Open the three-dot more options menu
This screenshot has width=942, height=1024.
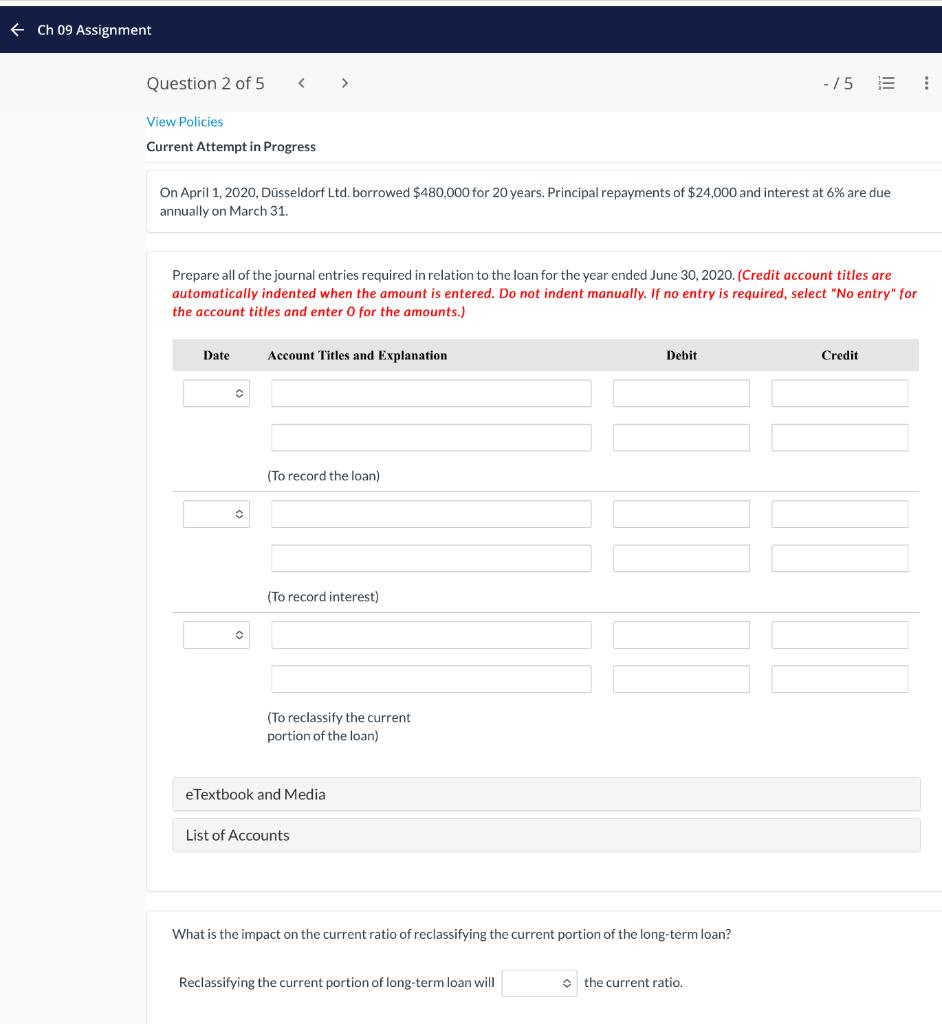[926, 83]
